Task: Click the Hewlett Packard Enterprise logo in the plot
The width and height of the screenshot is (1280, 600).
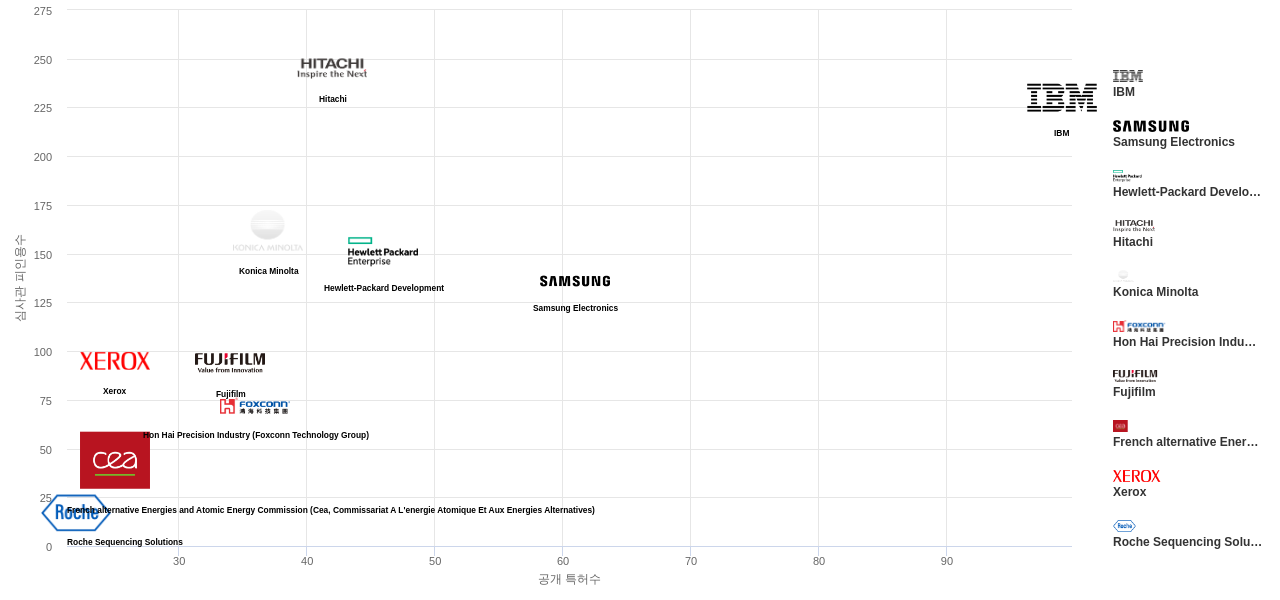Action: [x=383, y=251]
